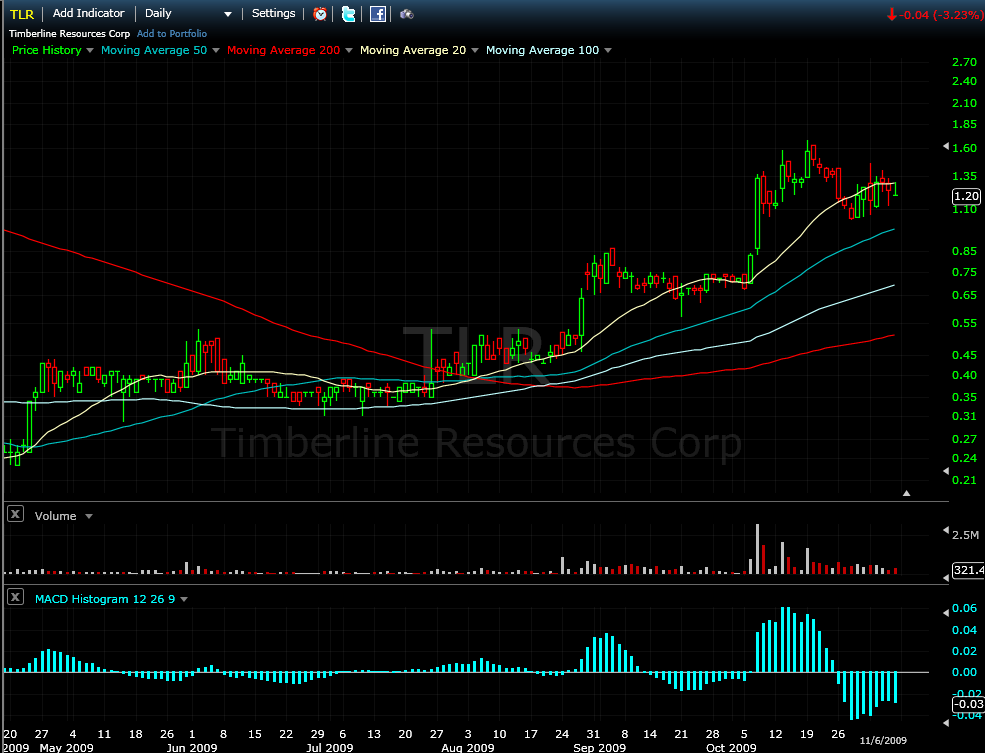Click lower MACD scale arrow near -0.04
The height and width of the screenshot is (753, 985).
click(946, 723)
